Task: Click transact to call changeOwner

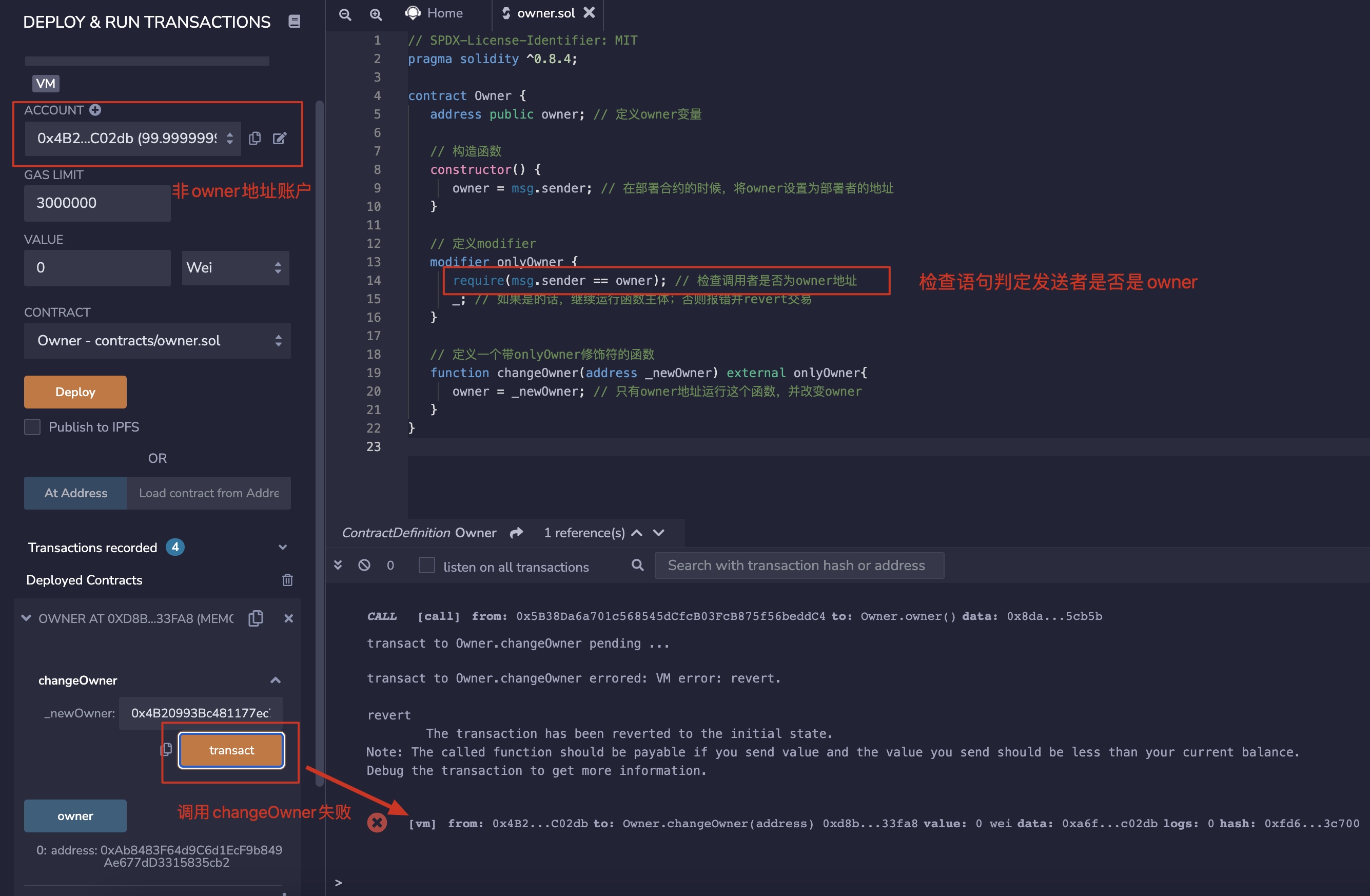Action: [x=231, y=750]
